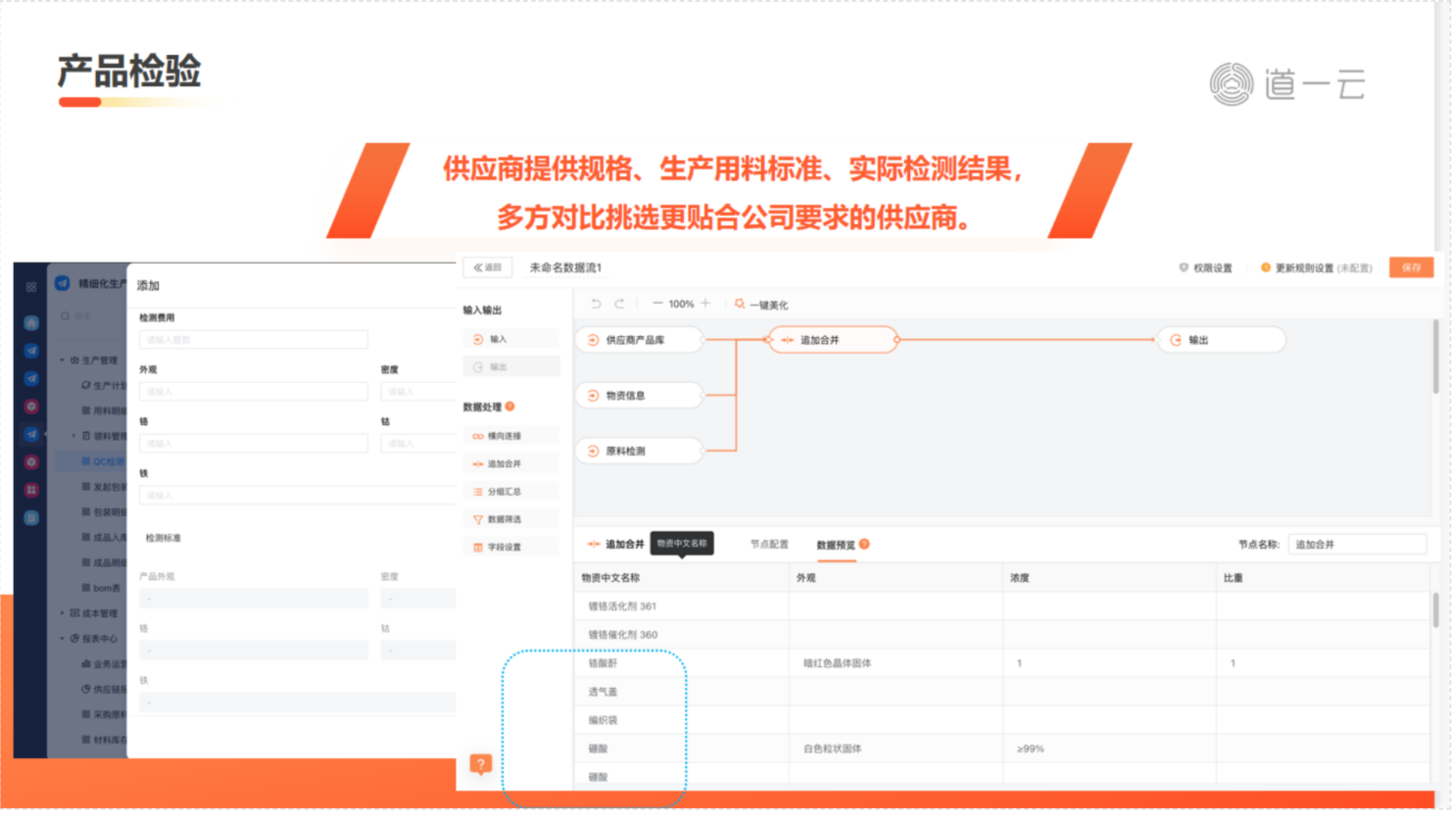Select row 镀铬催化剂 360

1002,635
